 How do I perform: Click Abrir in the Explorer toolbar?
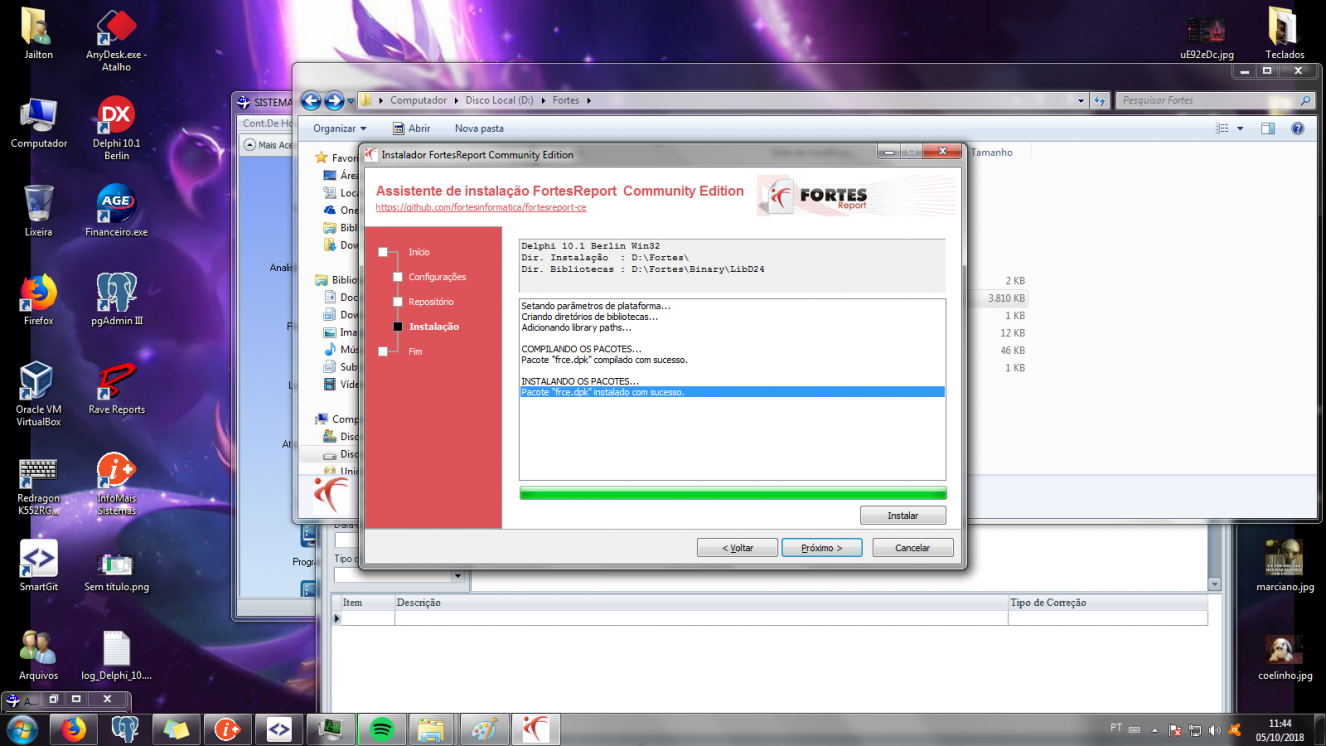(411, 128)
